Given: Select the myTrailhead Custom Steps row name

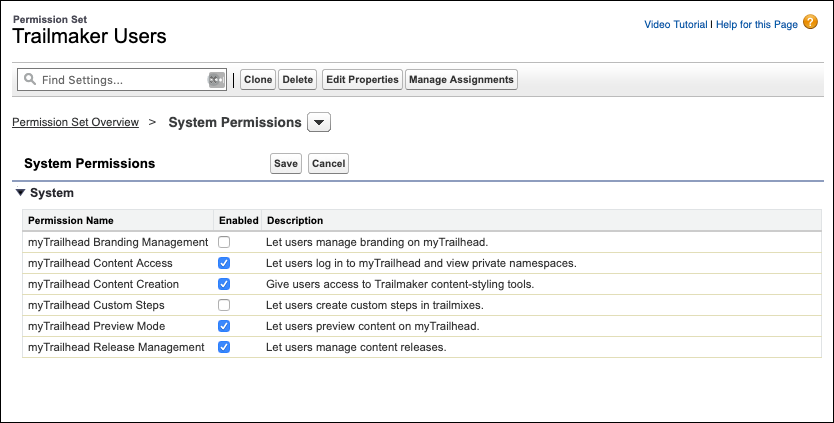Looking at the screenshot, I should click(x=96, y=305).
